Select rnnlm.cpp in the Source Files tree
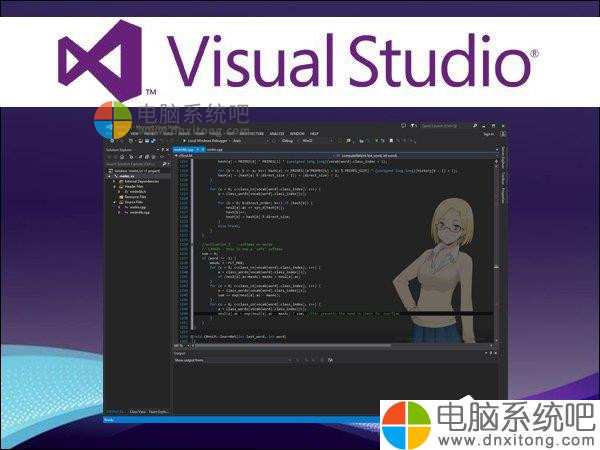Viewport: 600px width, 450px height. coord(135,207)
